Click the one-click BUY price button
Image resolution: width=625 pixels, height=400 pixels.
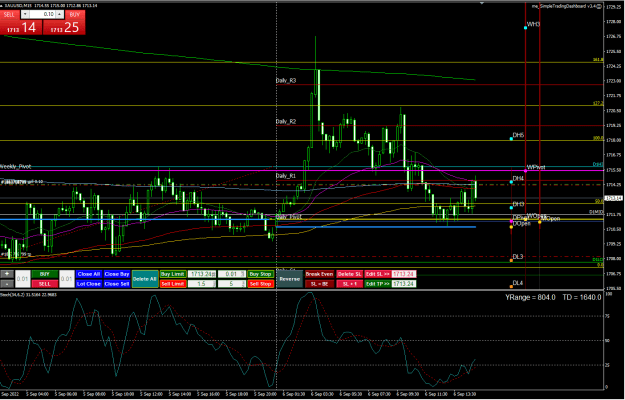tap(64, 27)
